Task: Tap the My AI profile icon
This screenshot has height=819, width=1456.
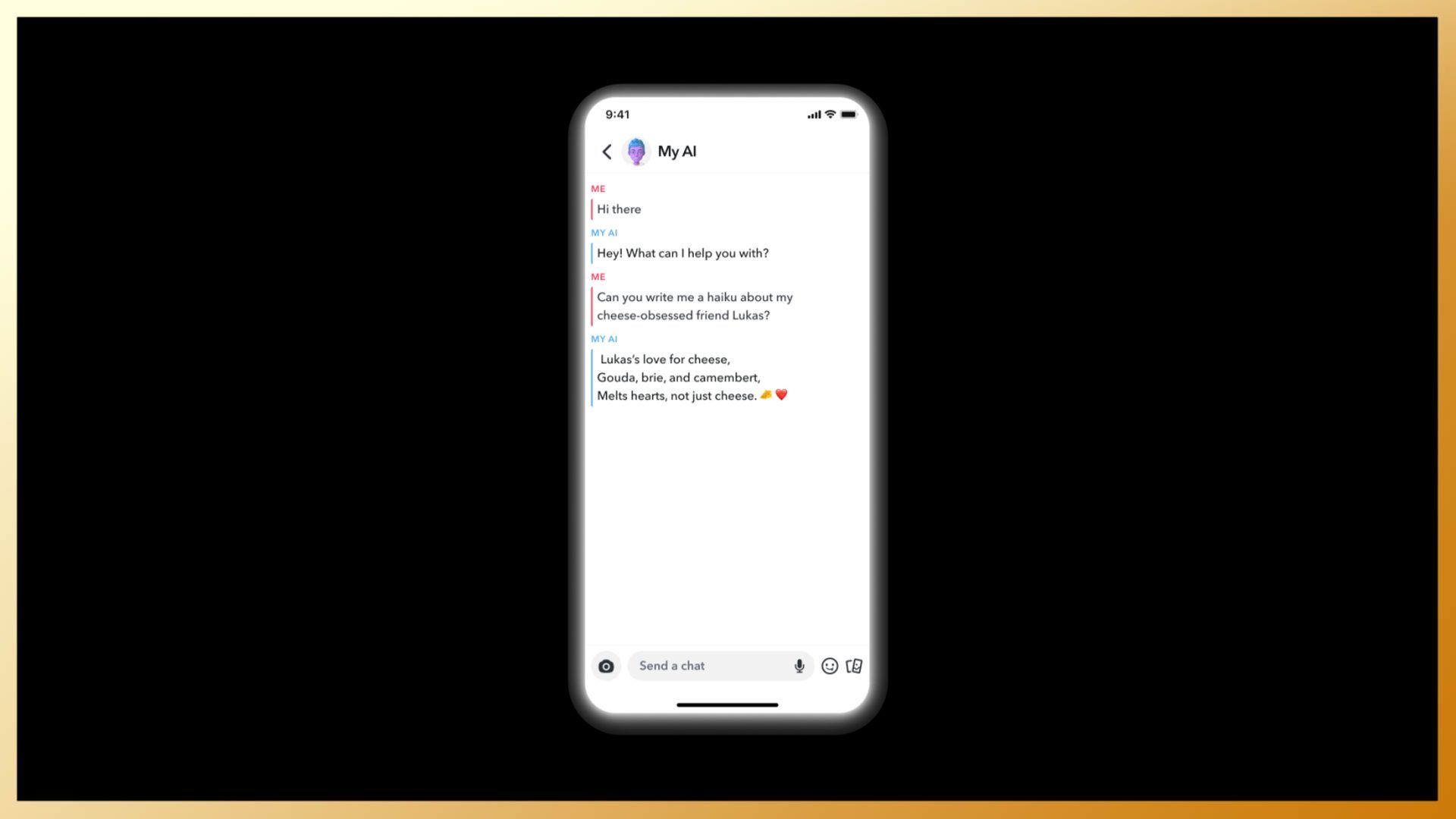Action: [637, 151]
